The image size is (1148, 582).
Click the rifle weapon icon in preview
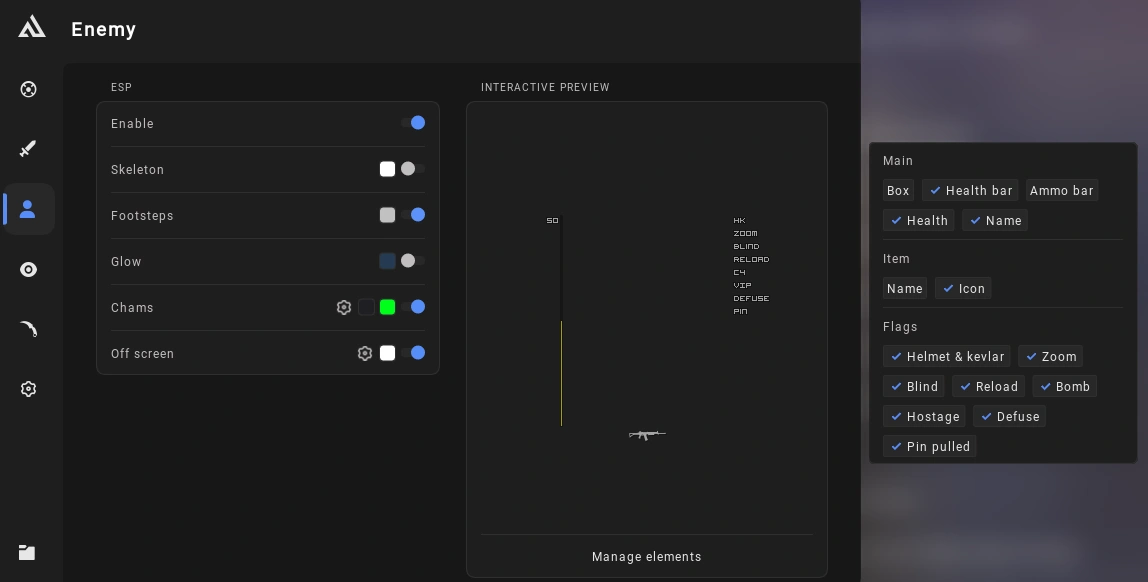coord(647,435)
